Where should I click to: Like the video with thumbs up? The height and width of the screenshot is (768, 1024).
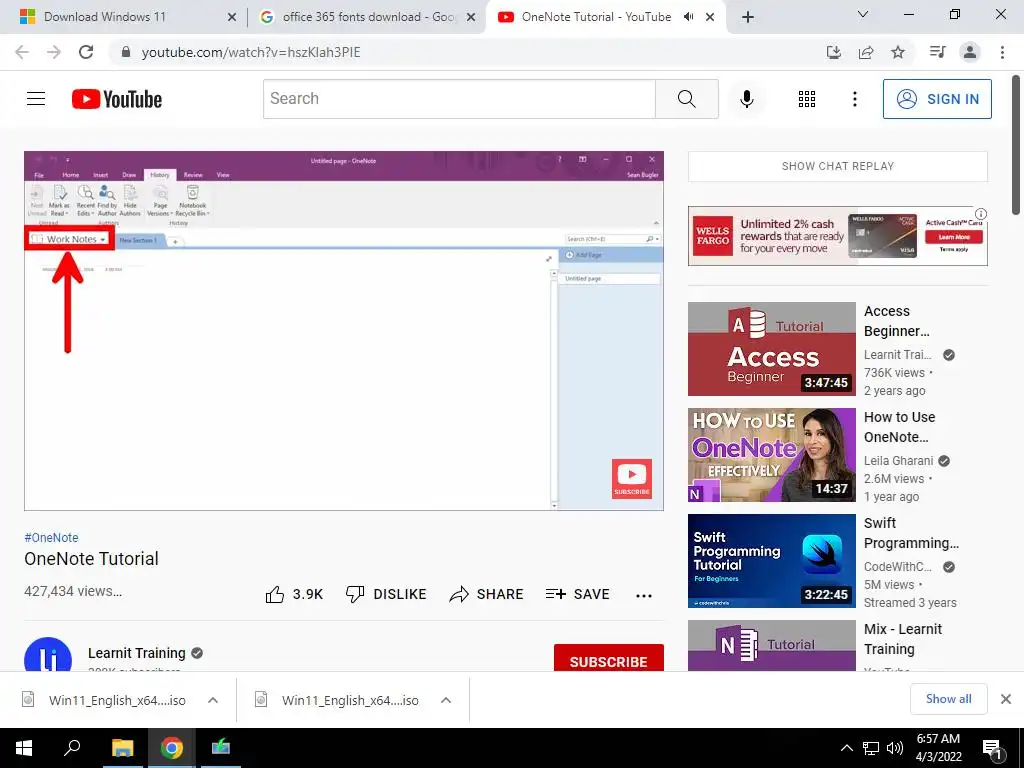tap(294, 594)
